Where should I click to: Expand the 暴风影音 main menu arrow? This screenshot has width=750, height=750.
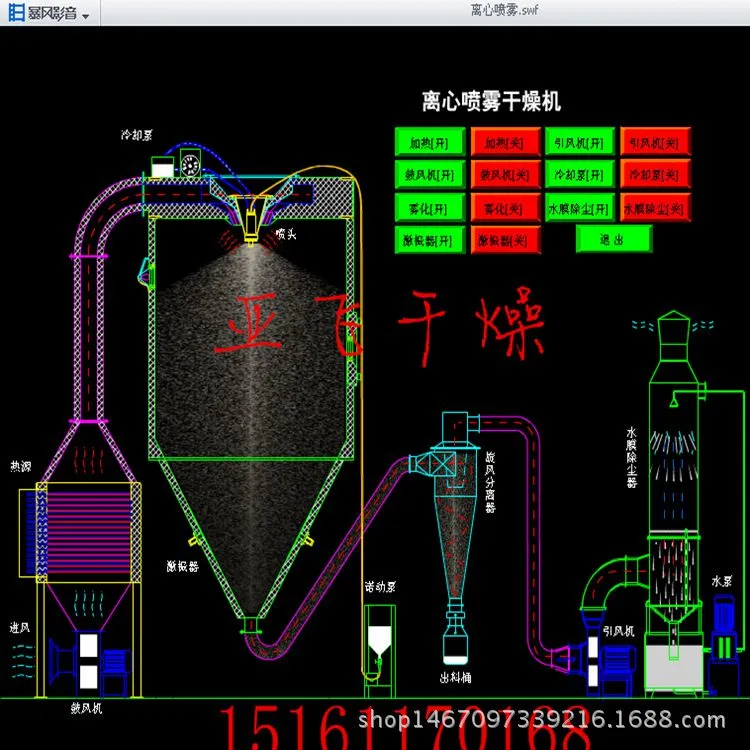pyautogui.click(x=86, y=16)
